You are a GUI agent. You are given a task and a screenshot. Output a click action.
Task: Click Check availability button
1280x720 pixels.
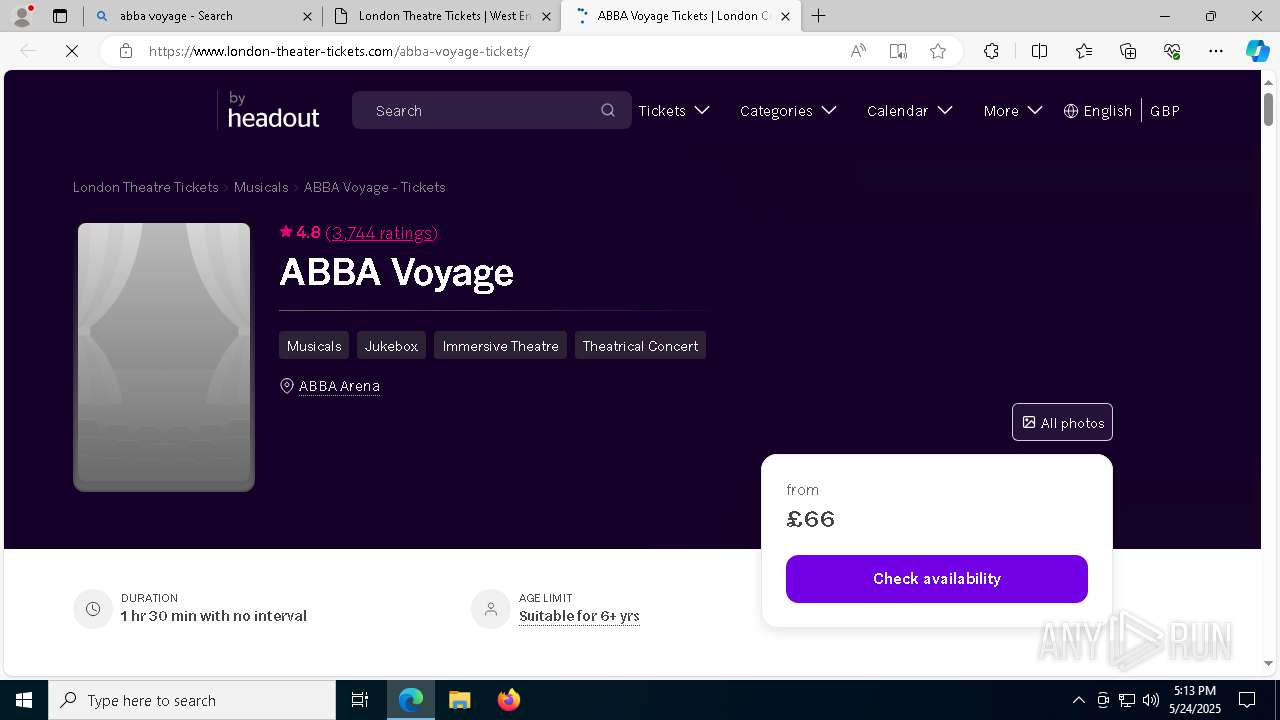pyautogui.click(x=937, y=579)
